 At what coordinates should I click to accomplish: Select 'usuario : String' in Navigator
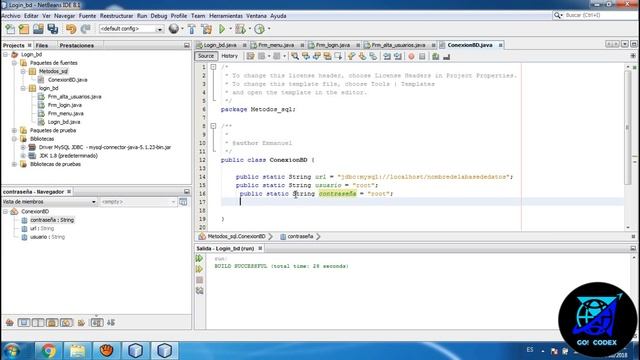coord(47,237)
